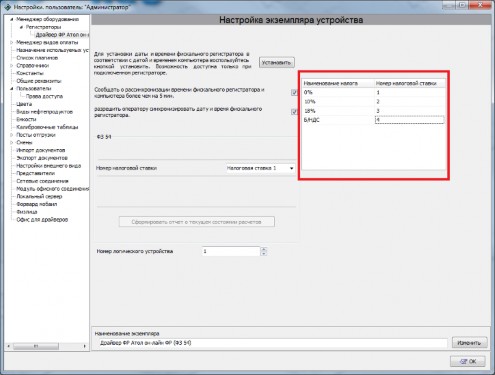
Task: Open Сетевые соединения in the tree
Action: pyautogui.click(x=42, y=181)
